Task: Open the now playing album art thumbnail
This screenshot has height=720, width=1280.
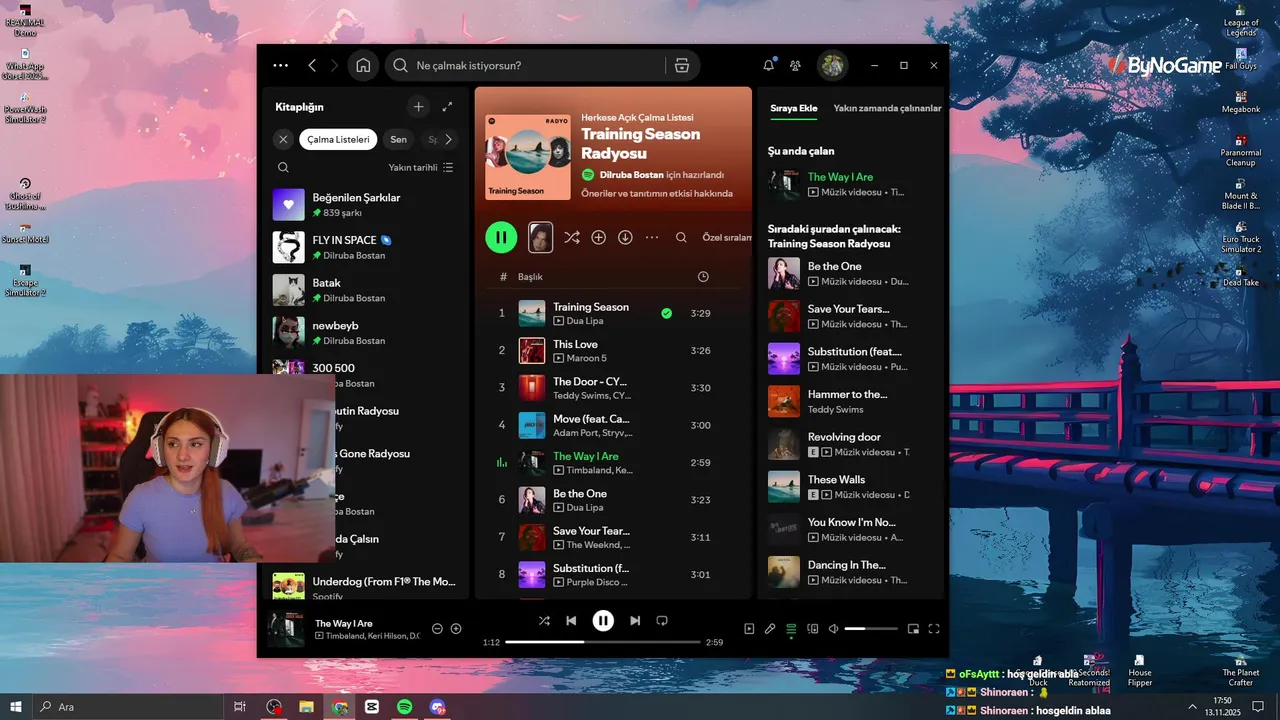Action: tap(286, 629)
